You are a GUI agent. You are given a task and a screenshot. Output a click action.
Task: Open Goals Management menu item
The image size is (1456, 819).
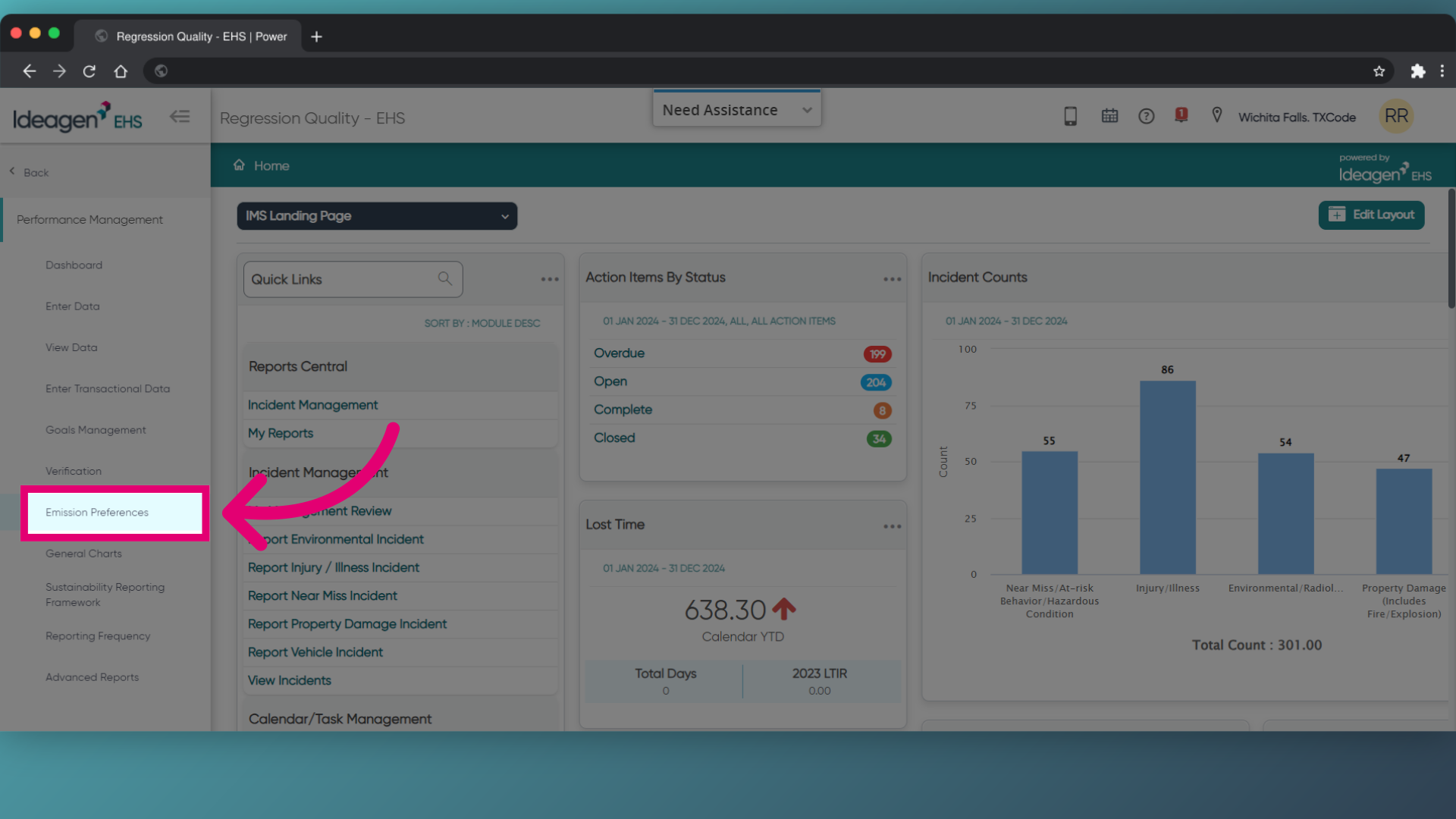pos(96,430)
